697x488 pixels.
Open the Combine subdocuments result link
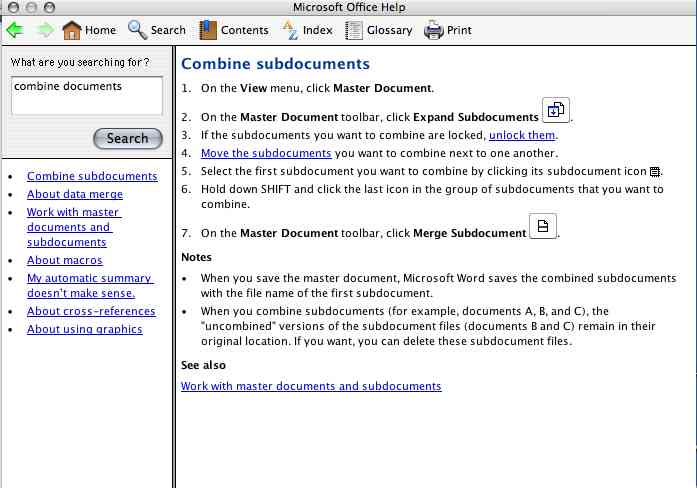[92, 176]
